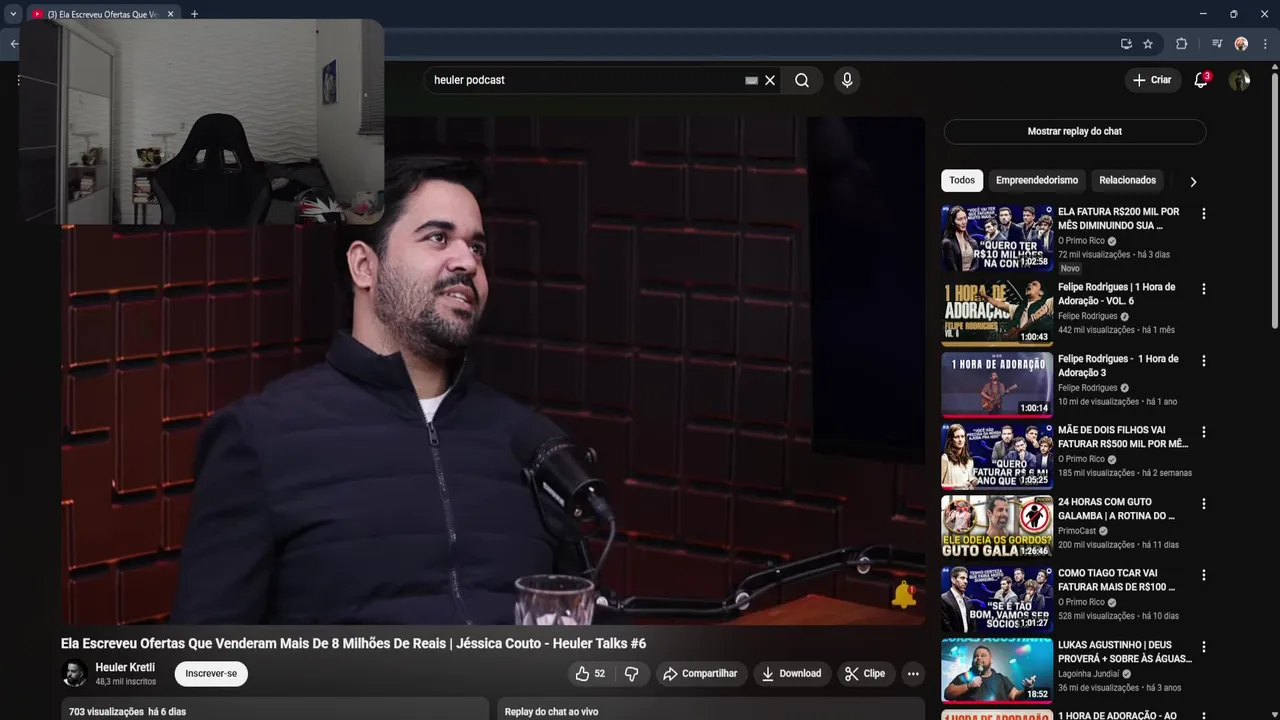Click the subscribe bell watermark on video
The height and width of the screenshot is (720, 1280).
tap(904, 594)
